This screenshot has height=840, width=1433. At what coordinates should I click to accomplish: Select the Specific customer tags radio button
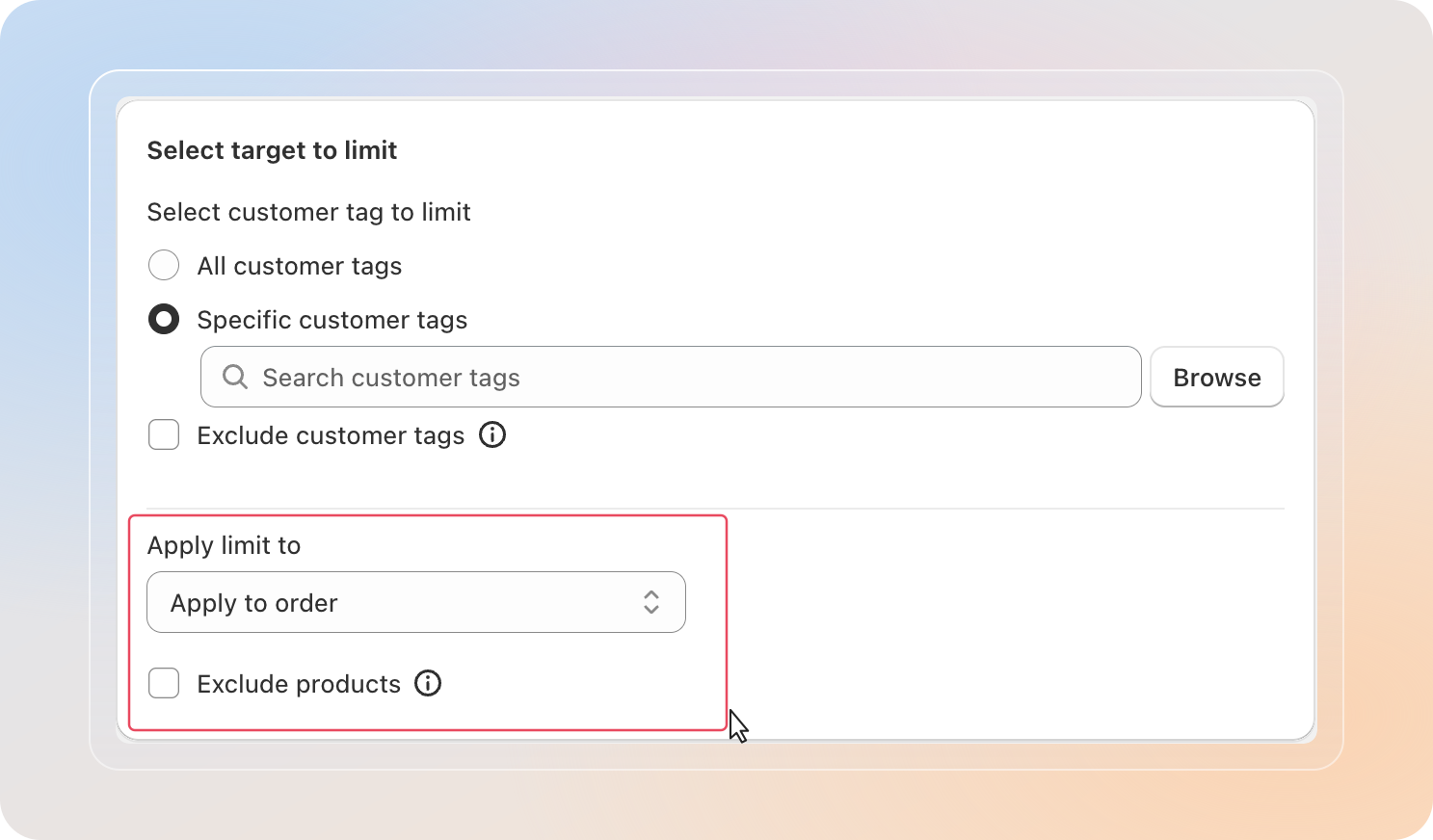(164, 319)
